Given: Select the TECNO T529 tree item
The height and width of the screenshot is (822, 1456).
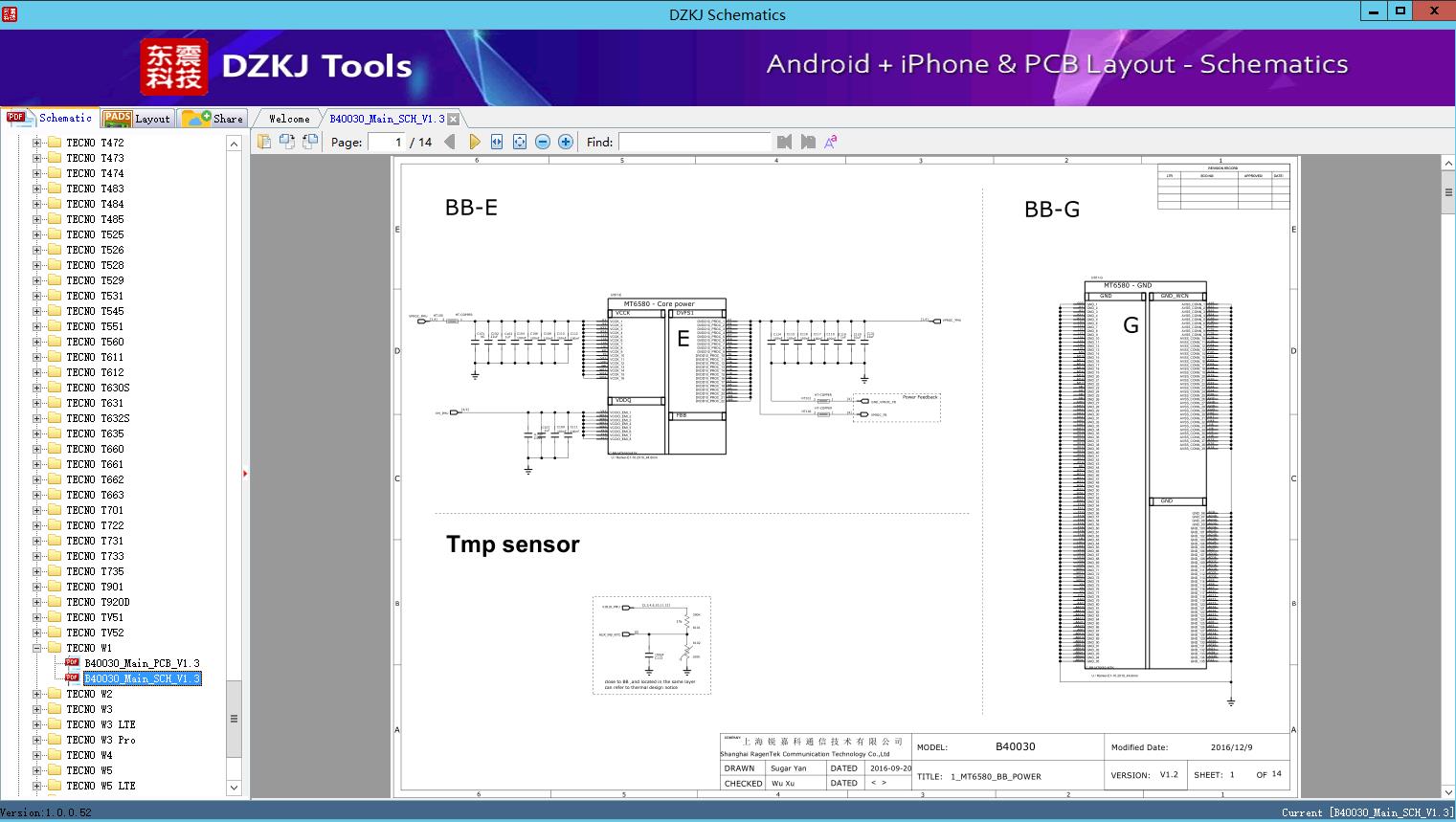Looking at the screenshot, I should click(x=95, y=280).
